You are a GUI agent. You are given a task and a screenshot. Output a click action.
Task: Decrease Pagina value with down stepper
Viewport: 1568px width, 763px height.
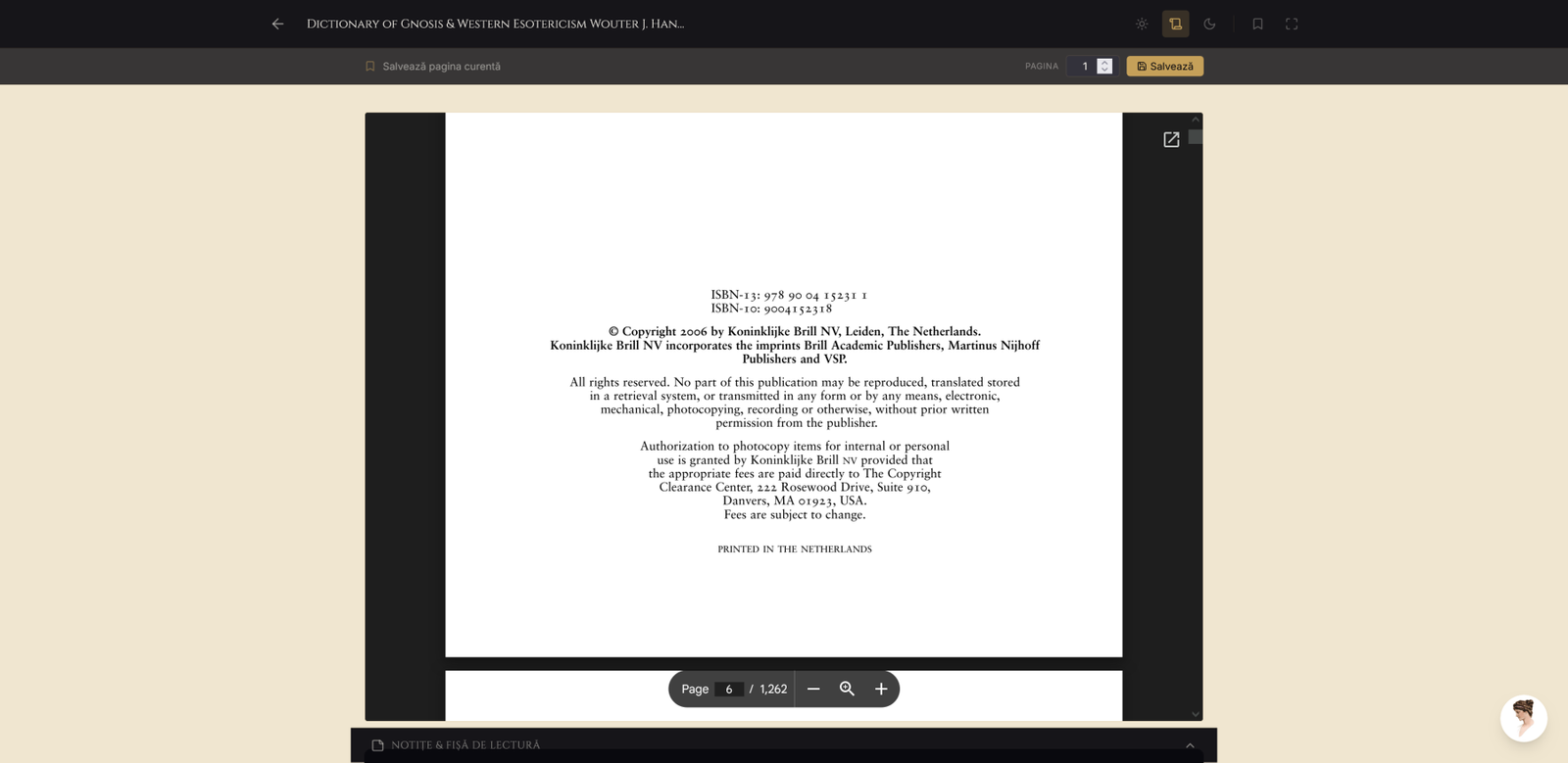[1104, 70]
